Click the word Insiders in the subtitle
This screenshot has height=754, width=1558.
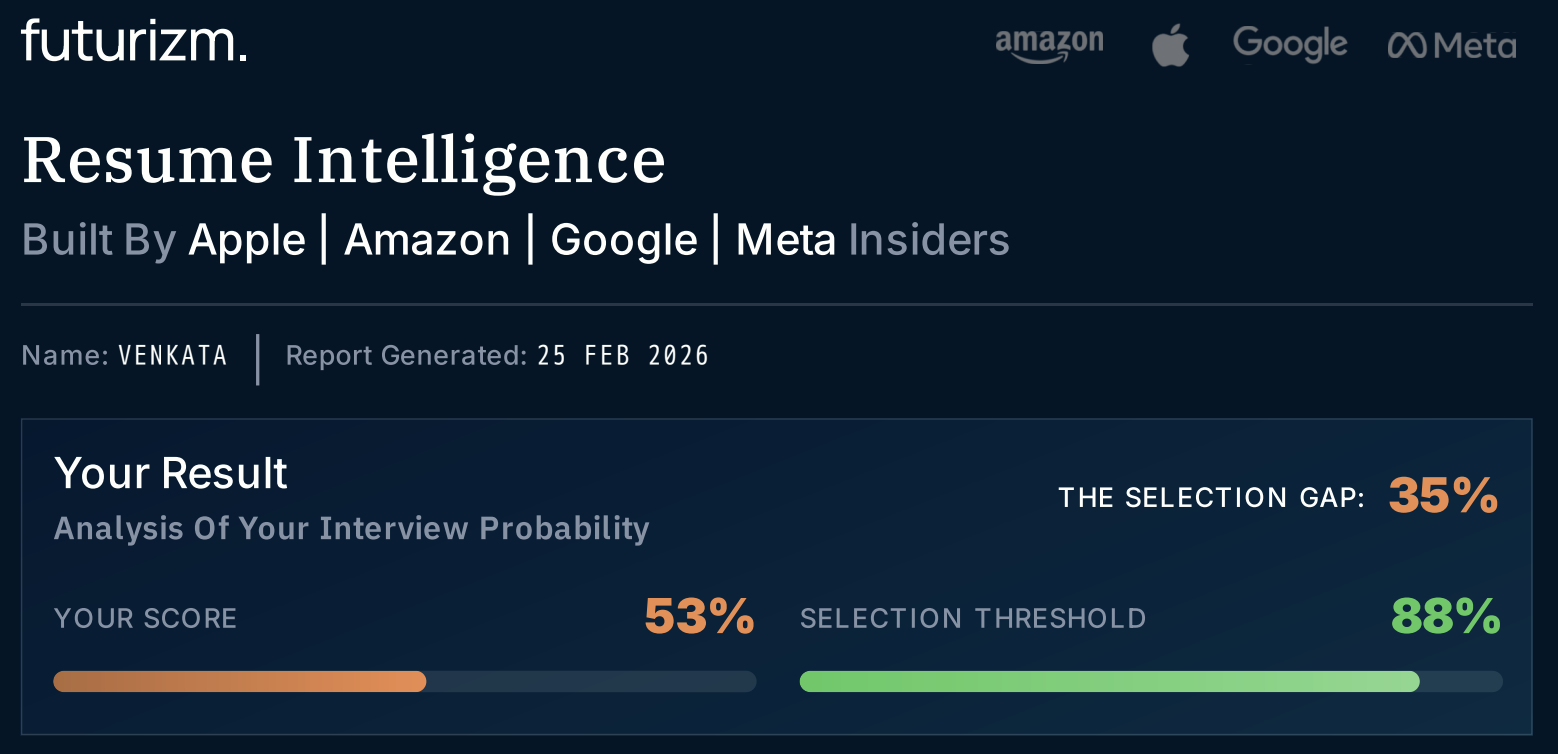(x=929, y=240)
